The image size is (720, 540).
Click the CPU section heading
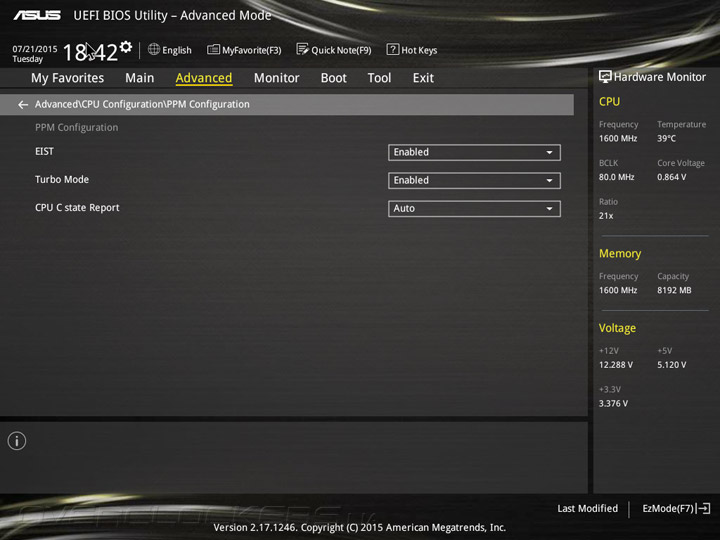tap(609, 101)
